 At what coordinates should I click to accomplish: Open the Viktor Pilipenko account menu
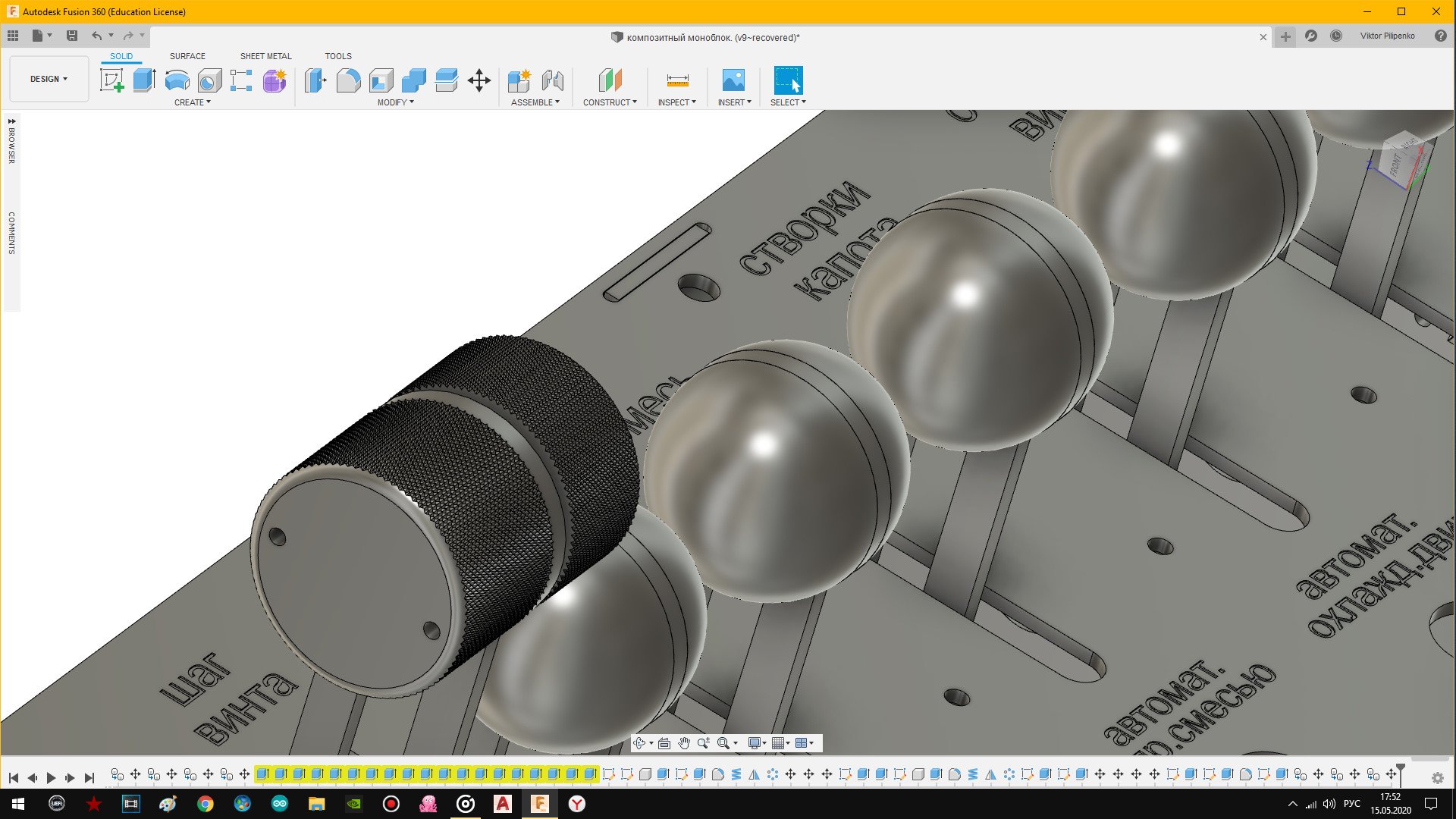click(1387, 36)
